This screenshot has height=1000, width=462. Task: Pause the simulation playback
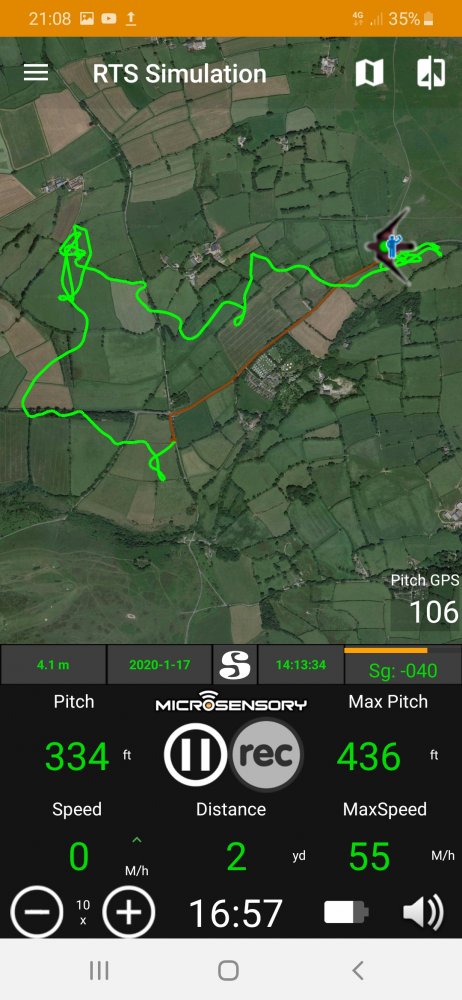[195, 754]
